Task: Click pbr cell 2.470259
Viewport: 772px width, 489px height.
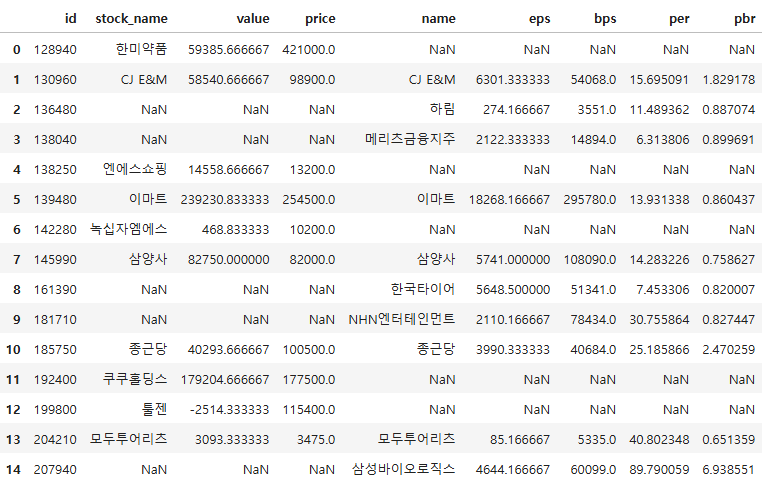Action: tap(729, 350)
